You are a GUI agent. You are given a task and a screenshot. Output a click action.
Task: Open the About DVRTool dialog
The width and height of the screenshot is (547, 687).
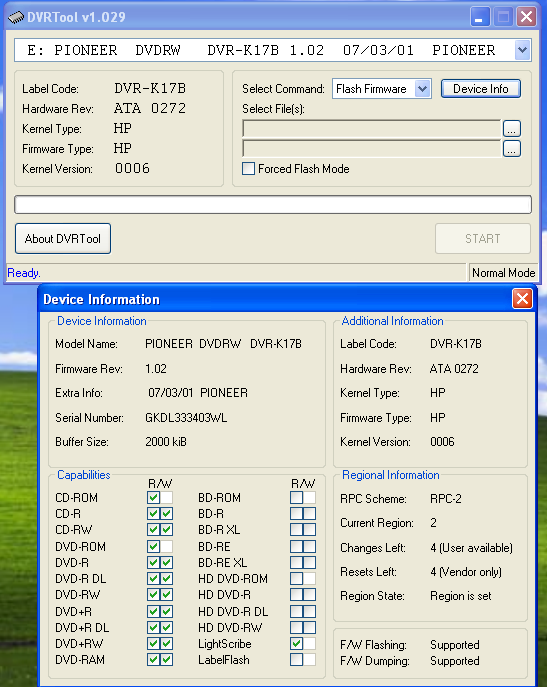point(63,239)
